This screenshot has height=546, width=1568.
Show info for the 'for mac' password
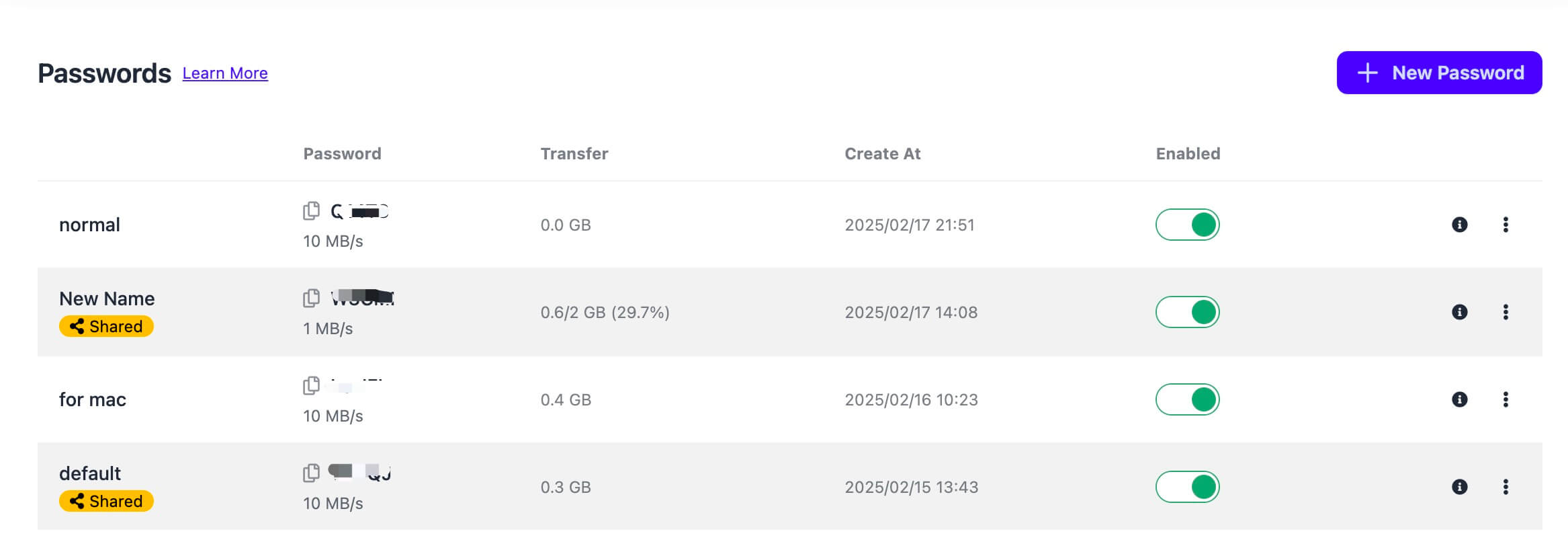point(1458,399)
